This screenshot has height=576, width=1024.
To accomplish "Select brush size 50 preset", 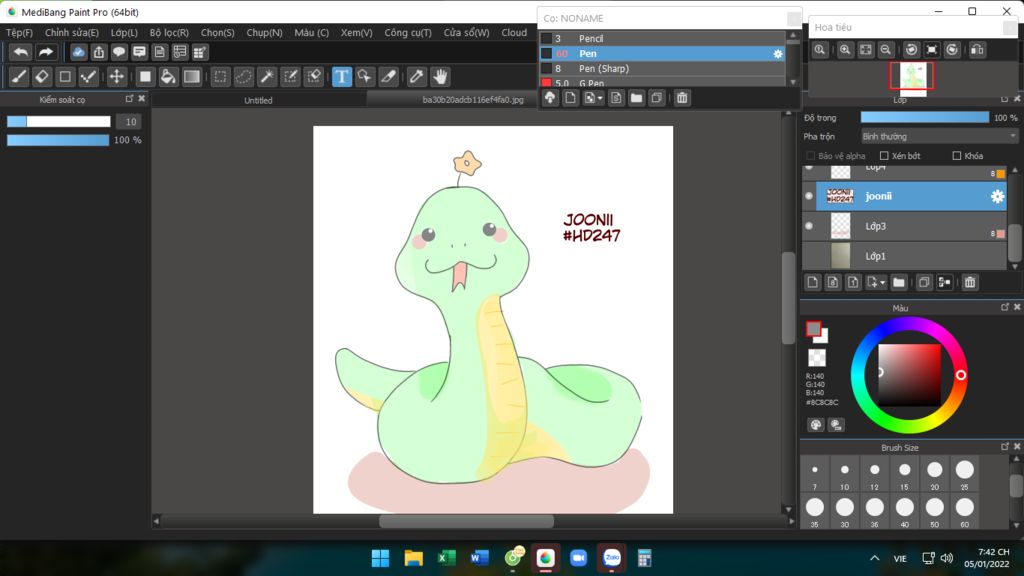I will 935,511.
